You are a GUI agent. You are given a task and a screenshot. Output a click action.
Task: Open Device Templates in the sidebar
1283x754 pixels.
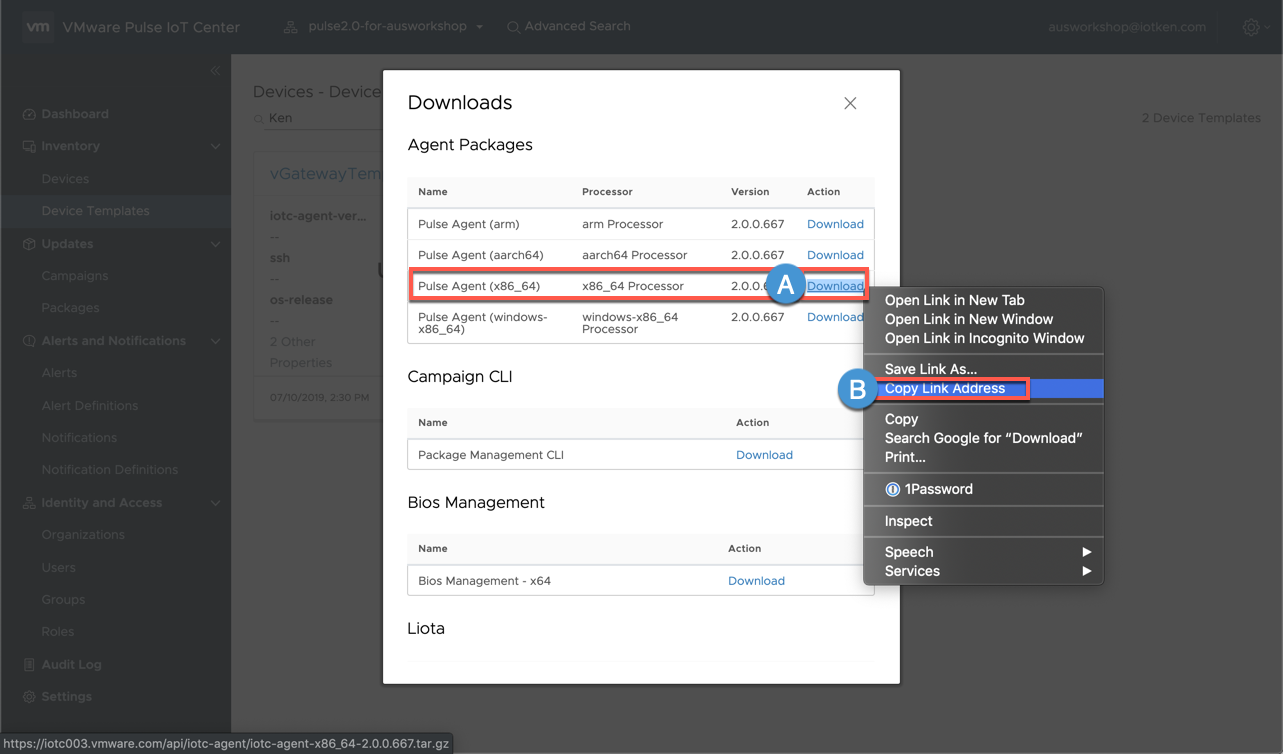coord(95,211)
